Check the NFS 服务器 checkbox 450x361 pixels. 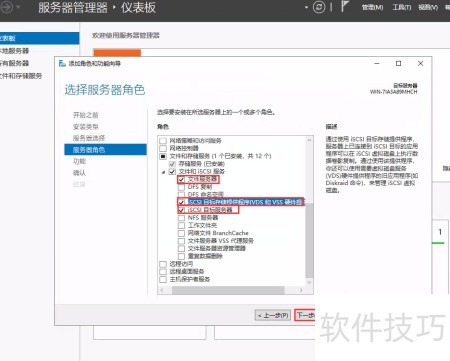pos(181,218)
